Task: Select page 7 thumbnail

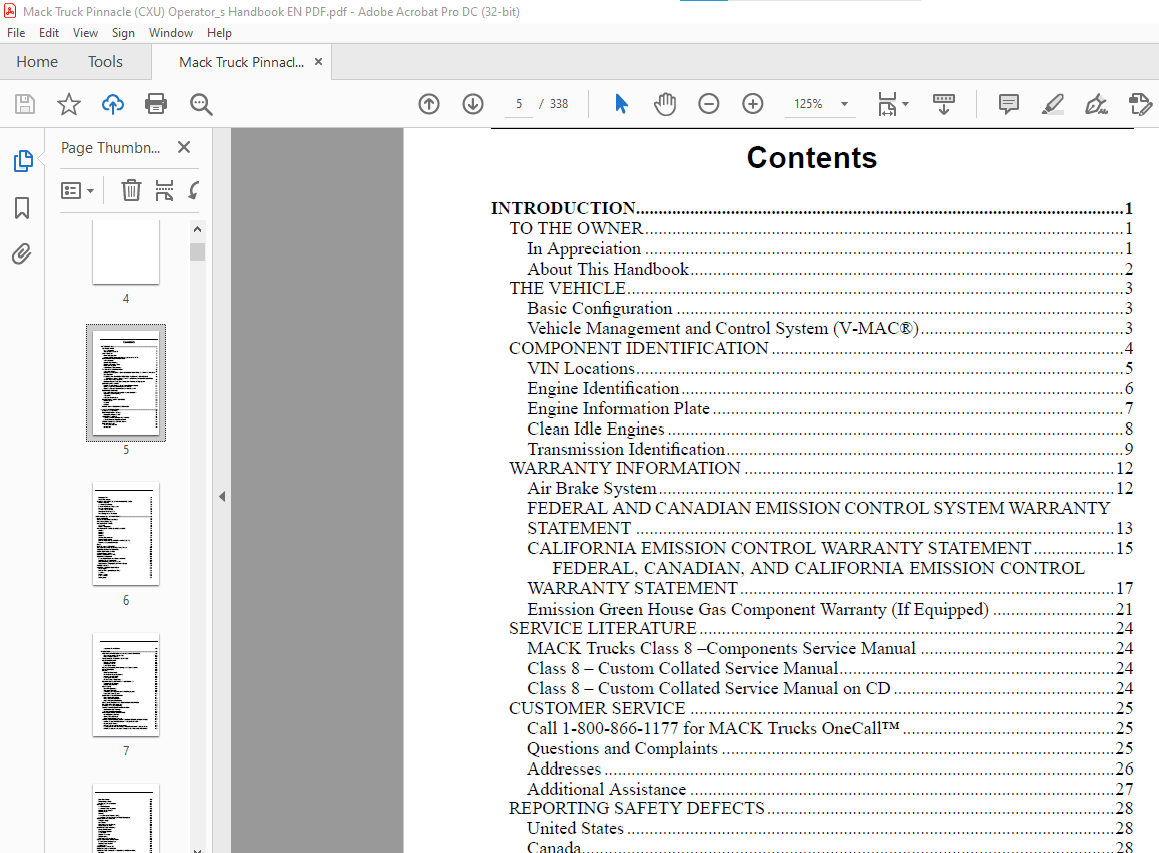Action: [126, 684]
